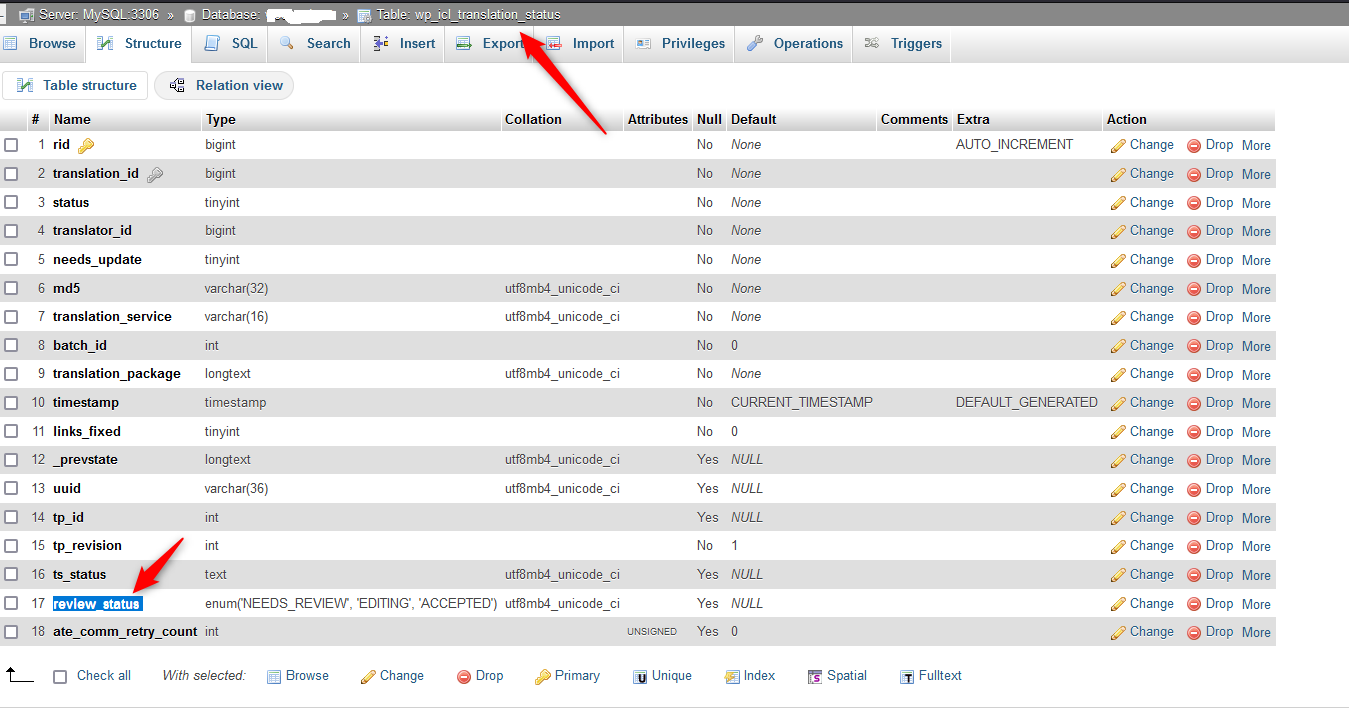Viewport: 1349px width, 727px height.
Task: Select the review_status column name
Action: (97, 604)
